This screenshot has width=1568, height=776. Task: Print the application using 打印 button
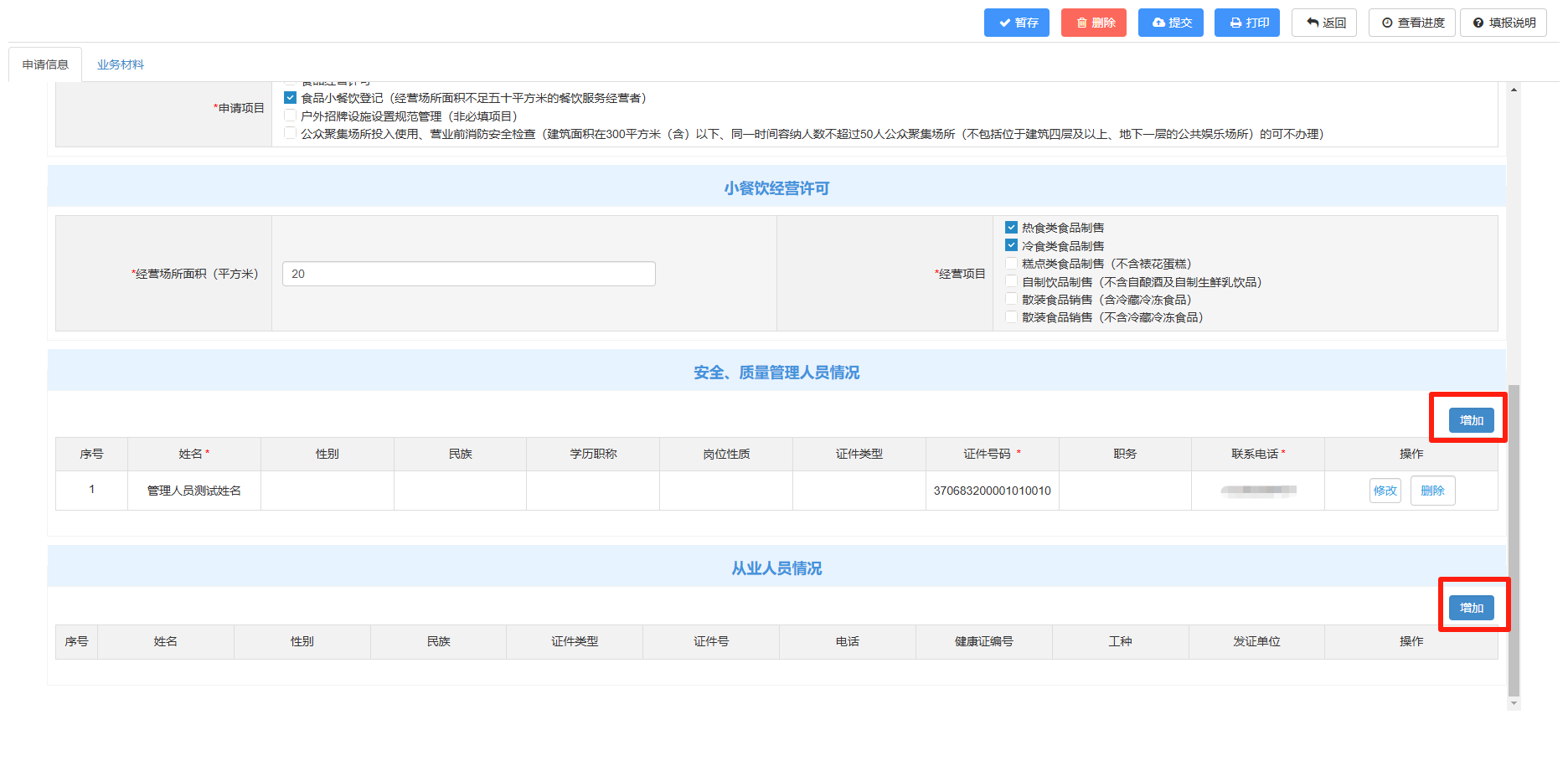(1246, 23)
